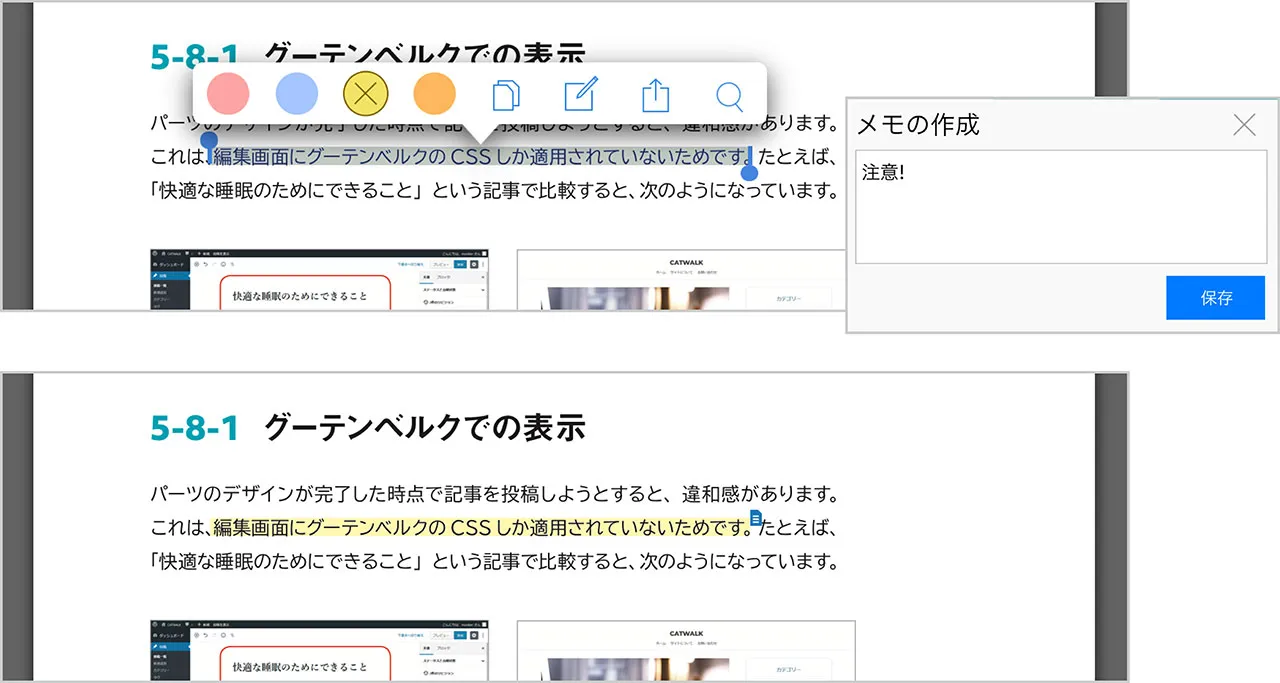Open the CATWALK site thumbnail in the lower page
The image size is (1280, 683).
[x=686, y=650]
